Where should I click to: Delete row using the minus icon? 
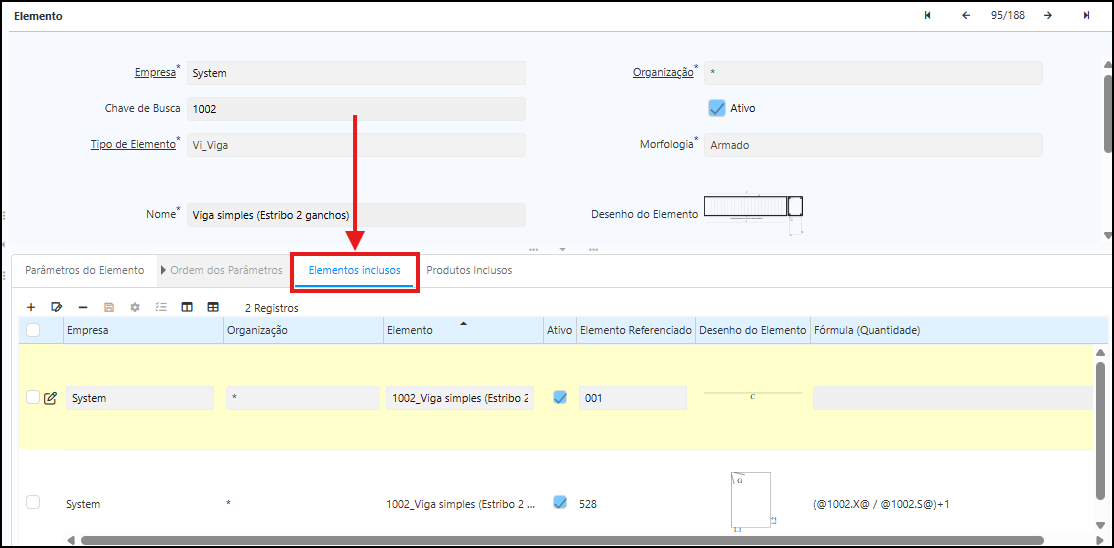pyautogui.click(x=83, y=307)
